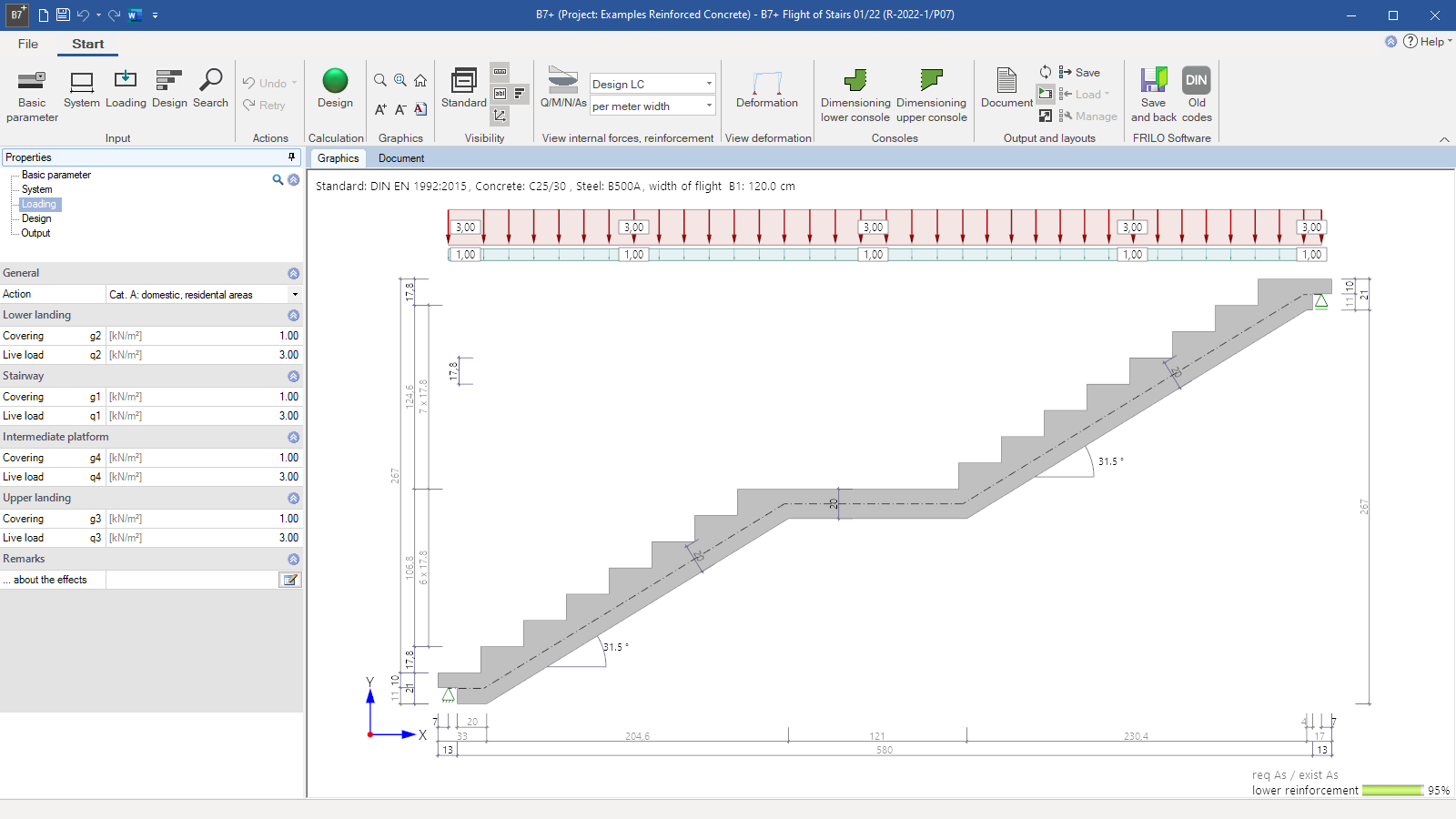Run the green Design calculation
This screenshot has width=1456, height=819.
pos(335,89)
